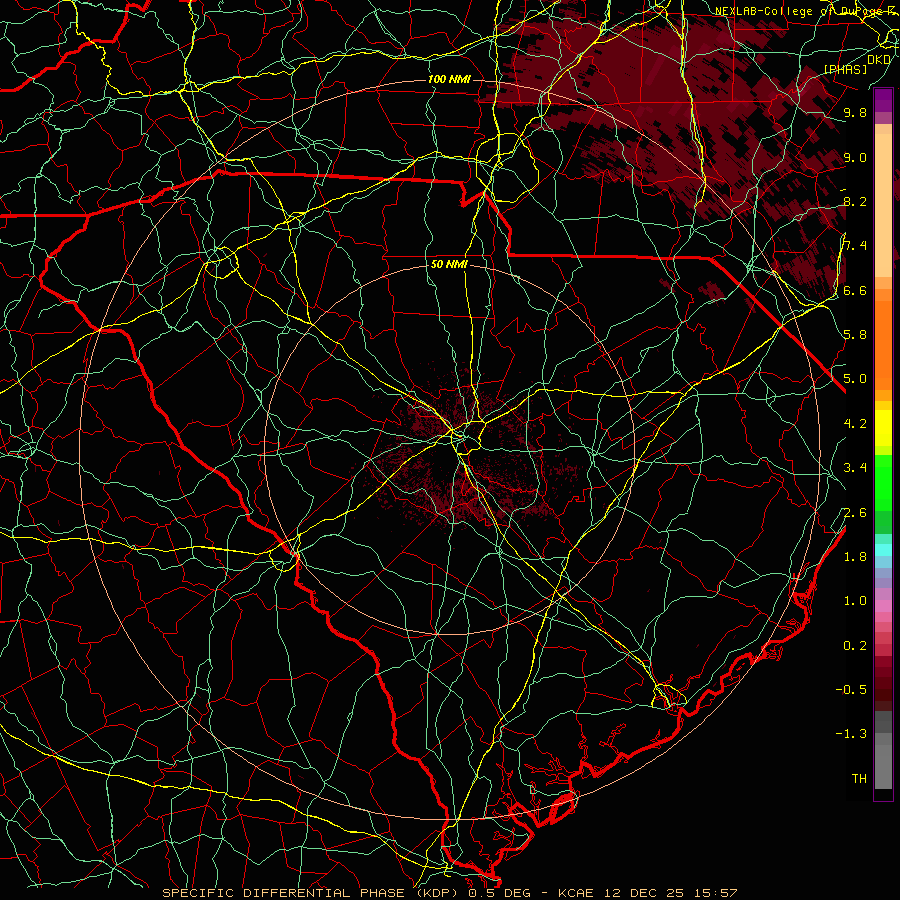Click the 9.0 value on color scale
Screen dimensions: 900x900
[x=855, y=158]
